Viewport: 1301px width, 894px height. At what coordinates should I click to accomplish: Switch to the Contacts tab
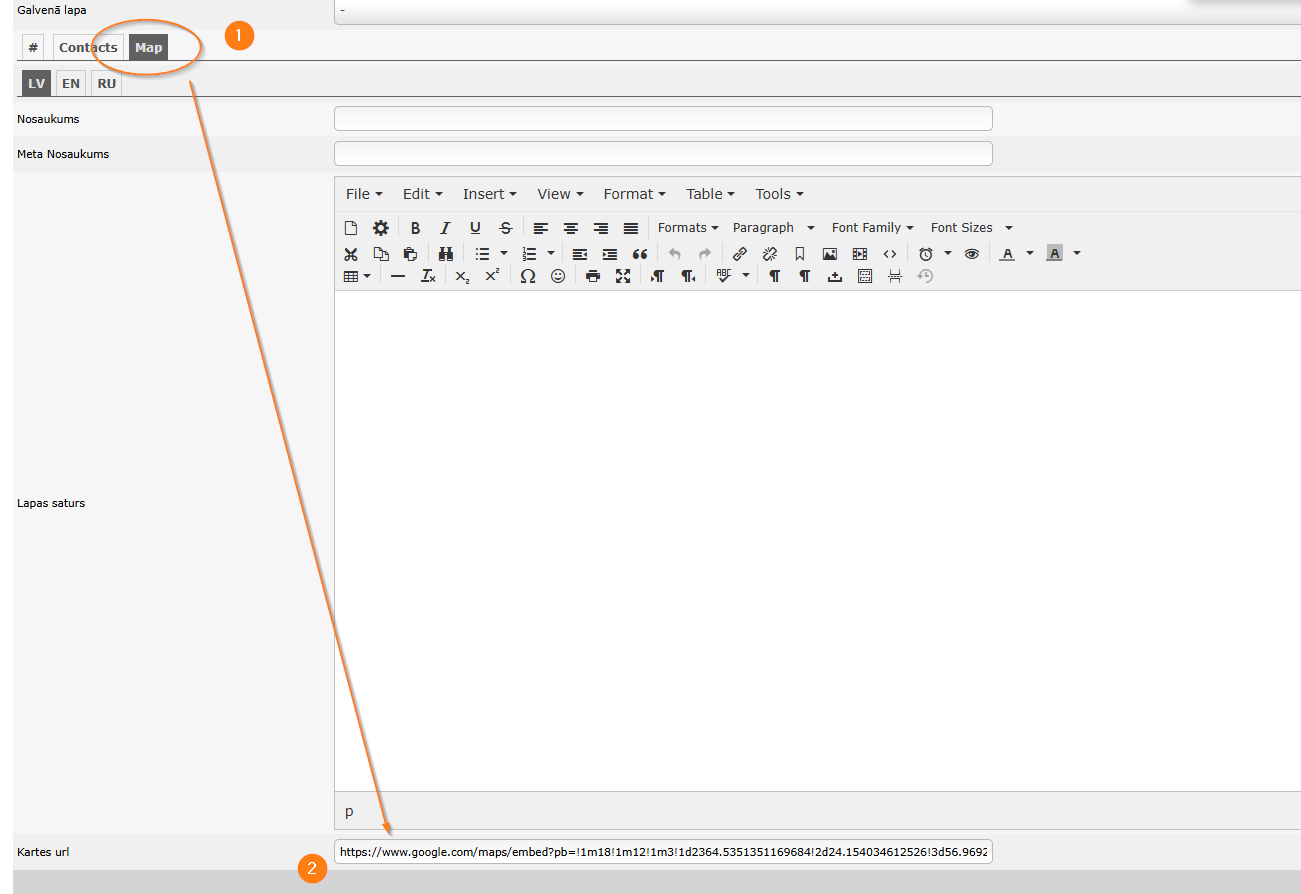[88, 48]
